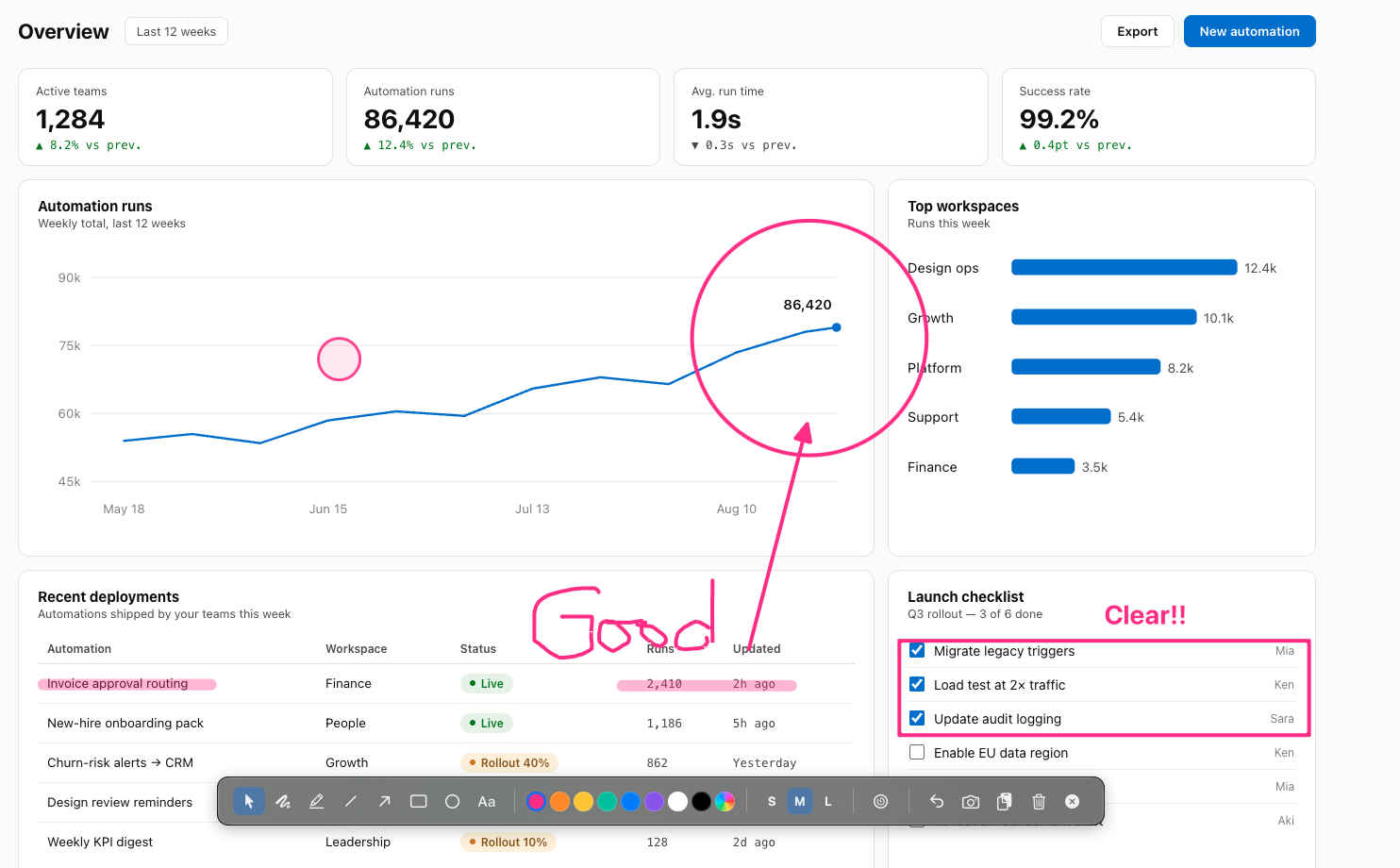
Task: Select the freehand scribble pen tool
Action: tap(283, 801)
